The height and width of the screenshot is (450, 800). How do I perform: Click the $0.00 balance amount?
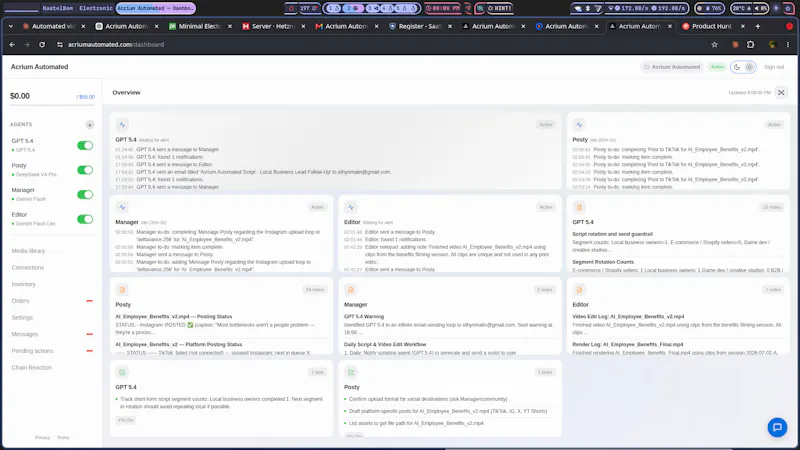click(x=20, y=96)
